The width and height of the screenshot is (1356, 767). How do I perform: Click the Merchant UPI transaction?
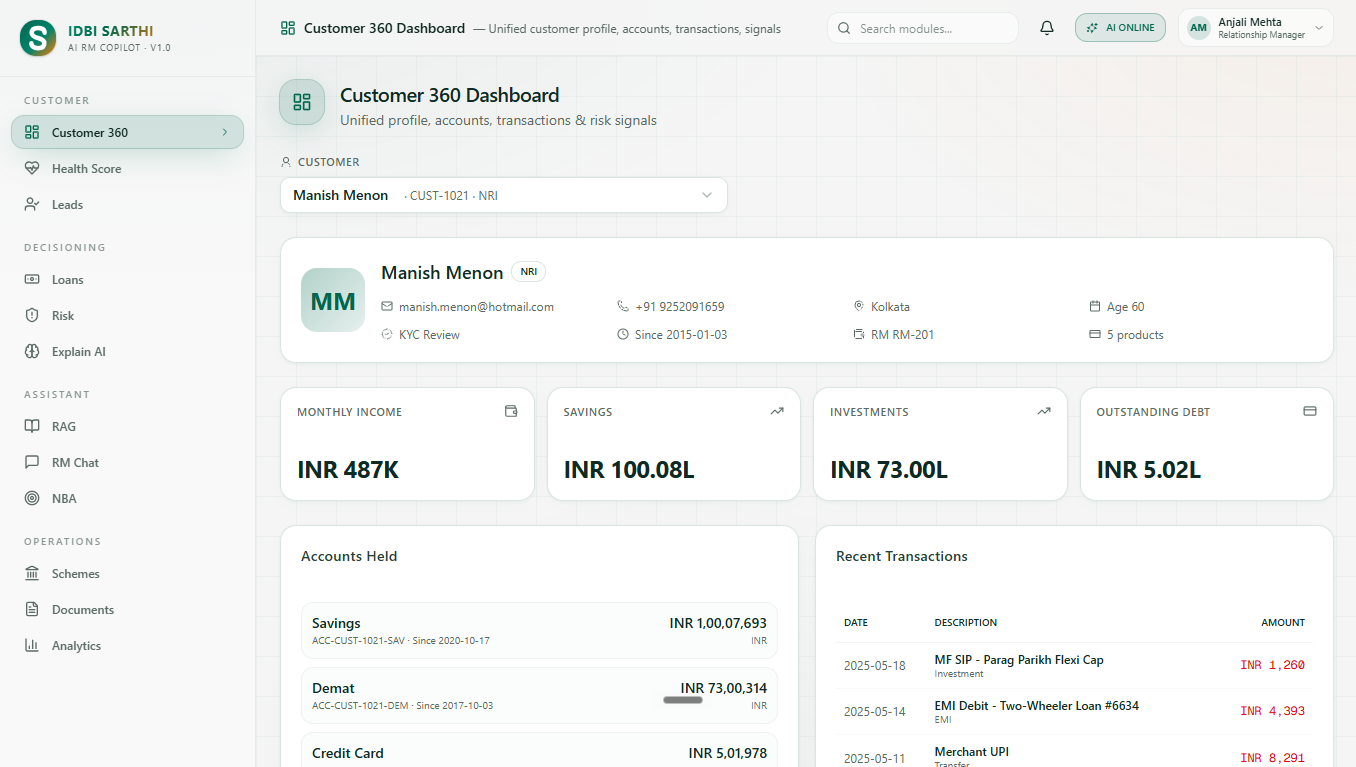point(1074,752)
